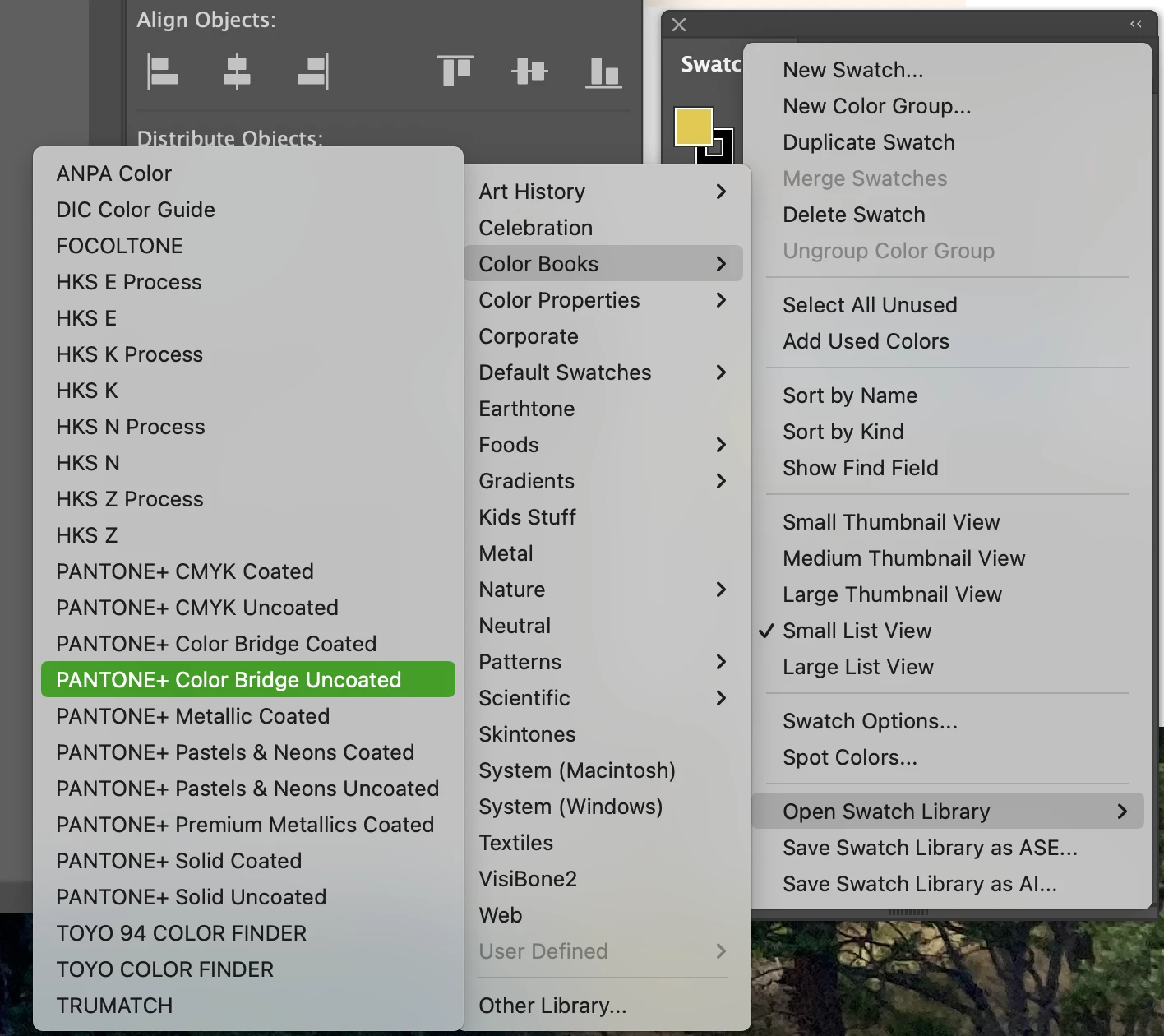Choose Sort by Name
Image resolution: width=1164 pixels, height=1036 pixels.
tap(948, 395)
